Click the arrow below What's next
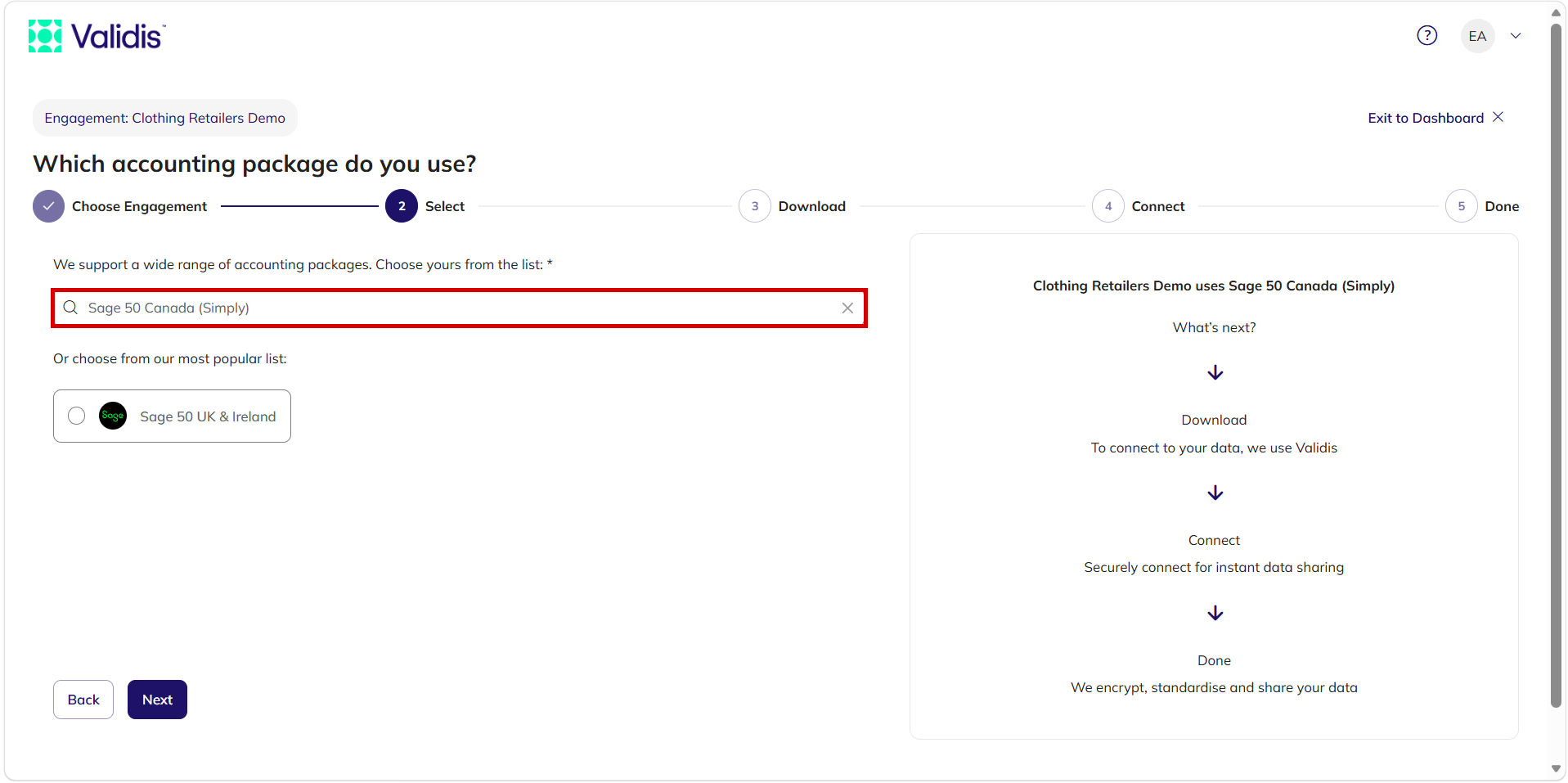The height and width of the screenshot is (783, 1568). [x=1215, y=373]
